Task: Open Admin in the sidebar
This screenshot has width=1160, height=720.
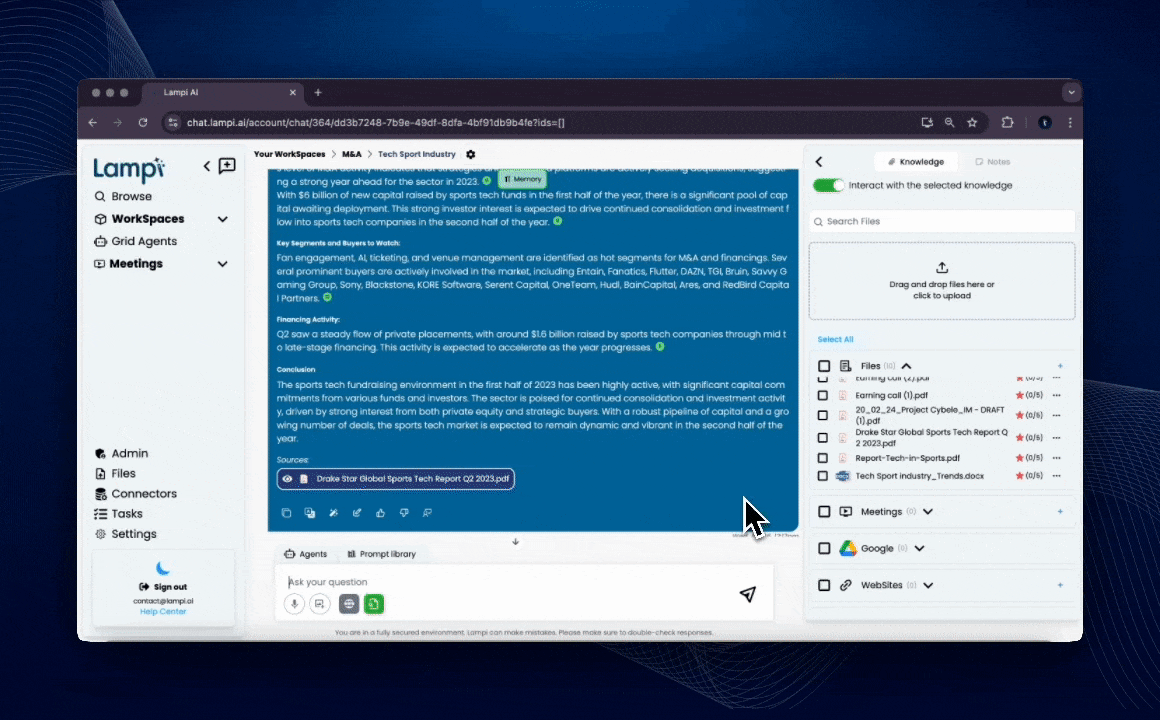Action: 122,454
